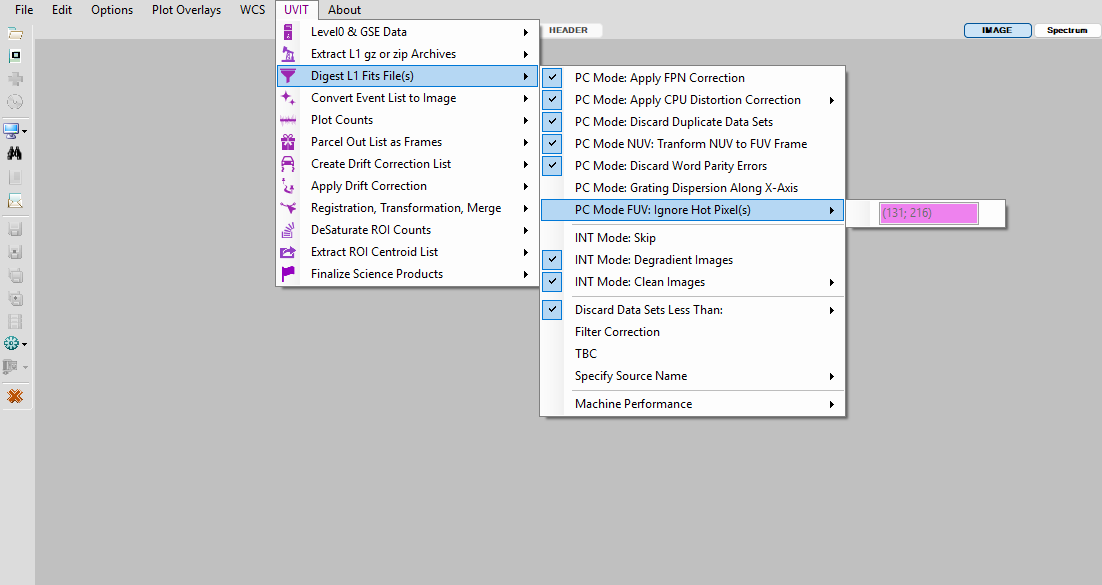1102x585 pixels.
Task: Select Filter Correction menu entry
Action: tap(617, 332)
